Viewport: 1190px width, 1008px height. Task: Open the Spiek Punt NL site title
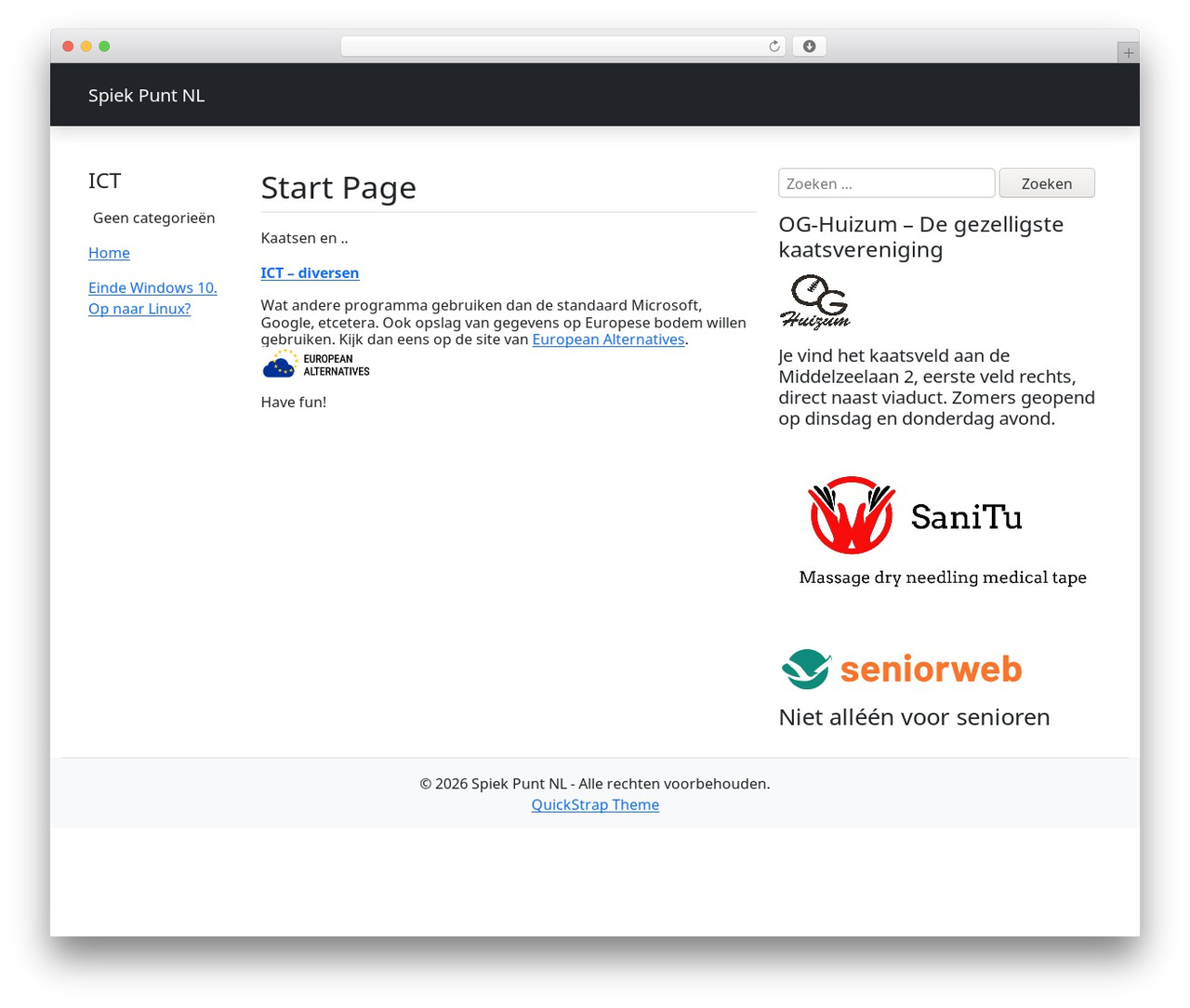(146, 95)
